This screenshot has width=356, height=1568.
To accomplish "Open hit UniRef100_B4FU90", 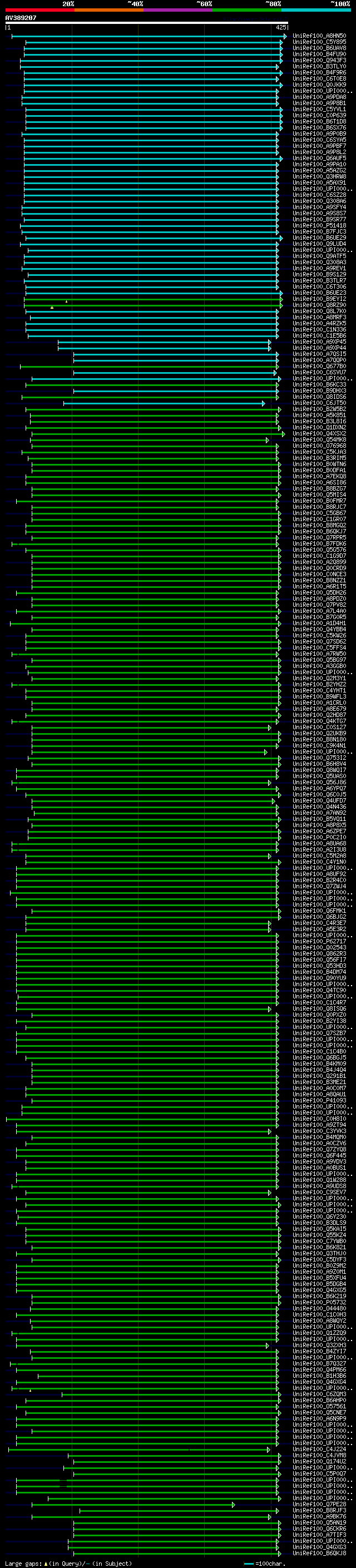I will click(319, 54).
